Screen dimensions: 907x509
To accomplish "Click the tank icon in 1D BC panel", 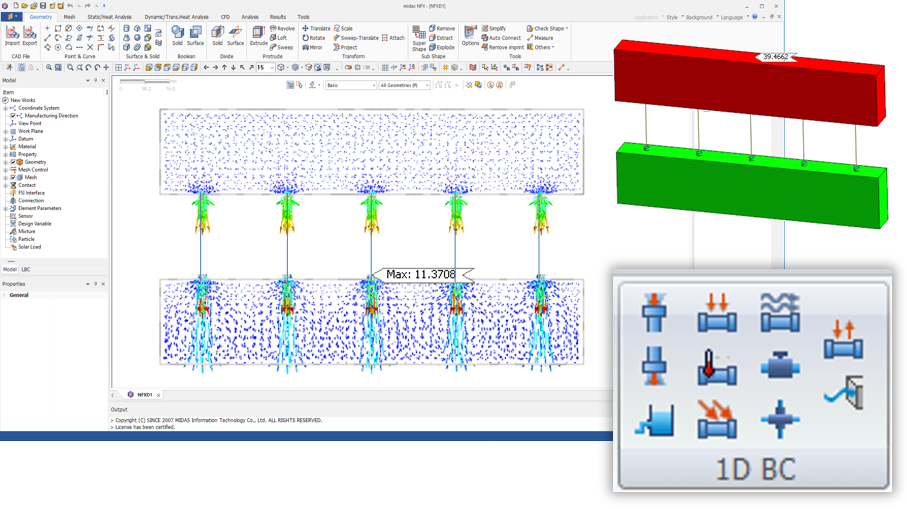I will [654, 419].
